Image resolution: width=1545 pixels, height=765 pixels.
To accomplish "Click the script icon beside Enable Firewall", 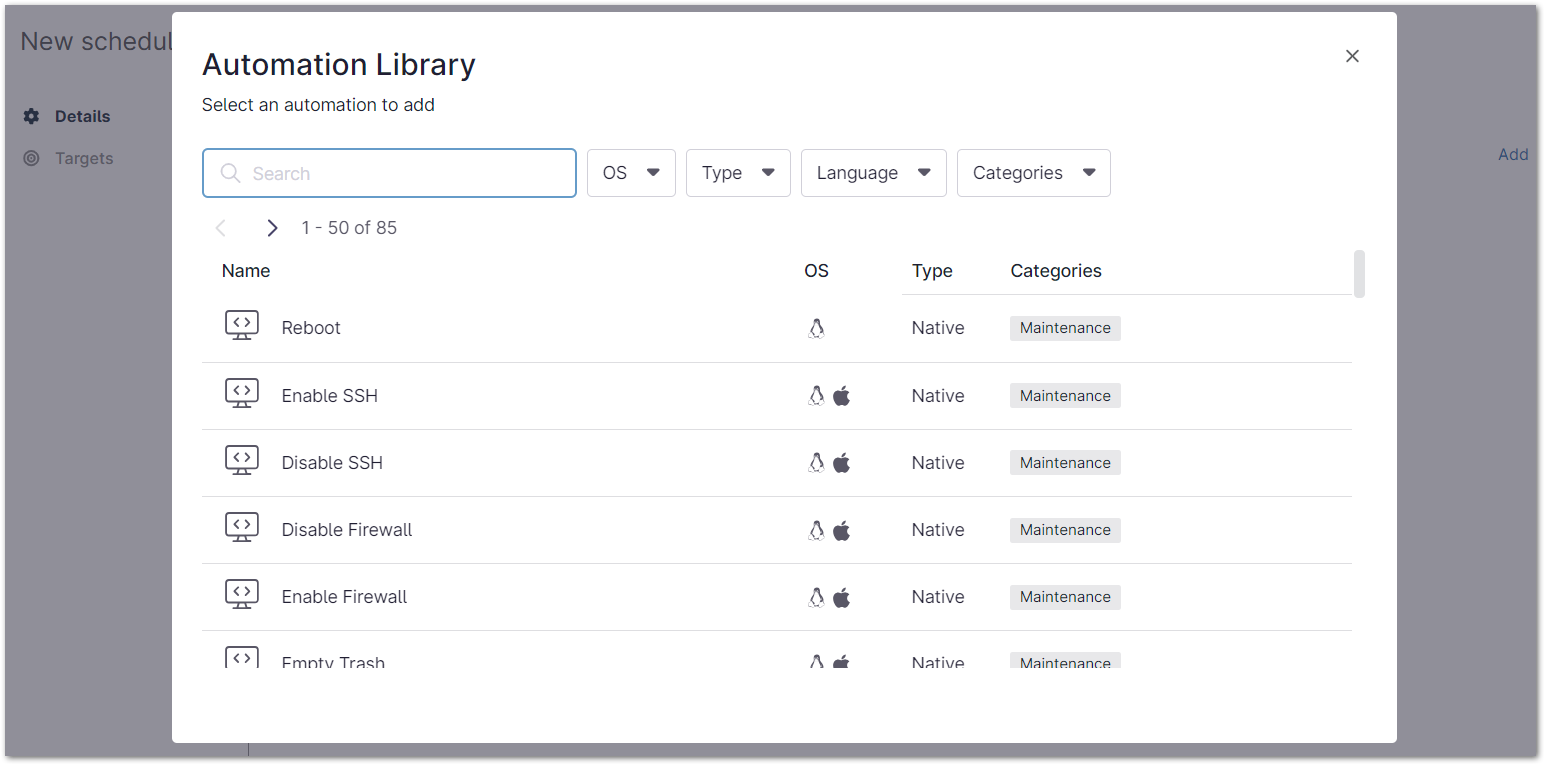I will click(241, 595).
